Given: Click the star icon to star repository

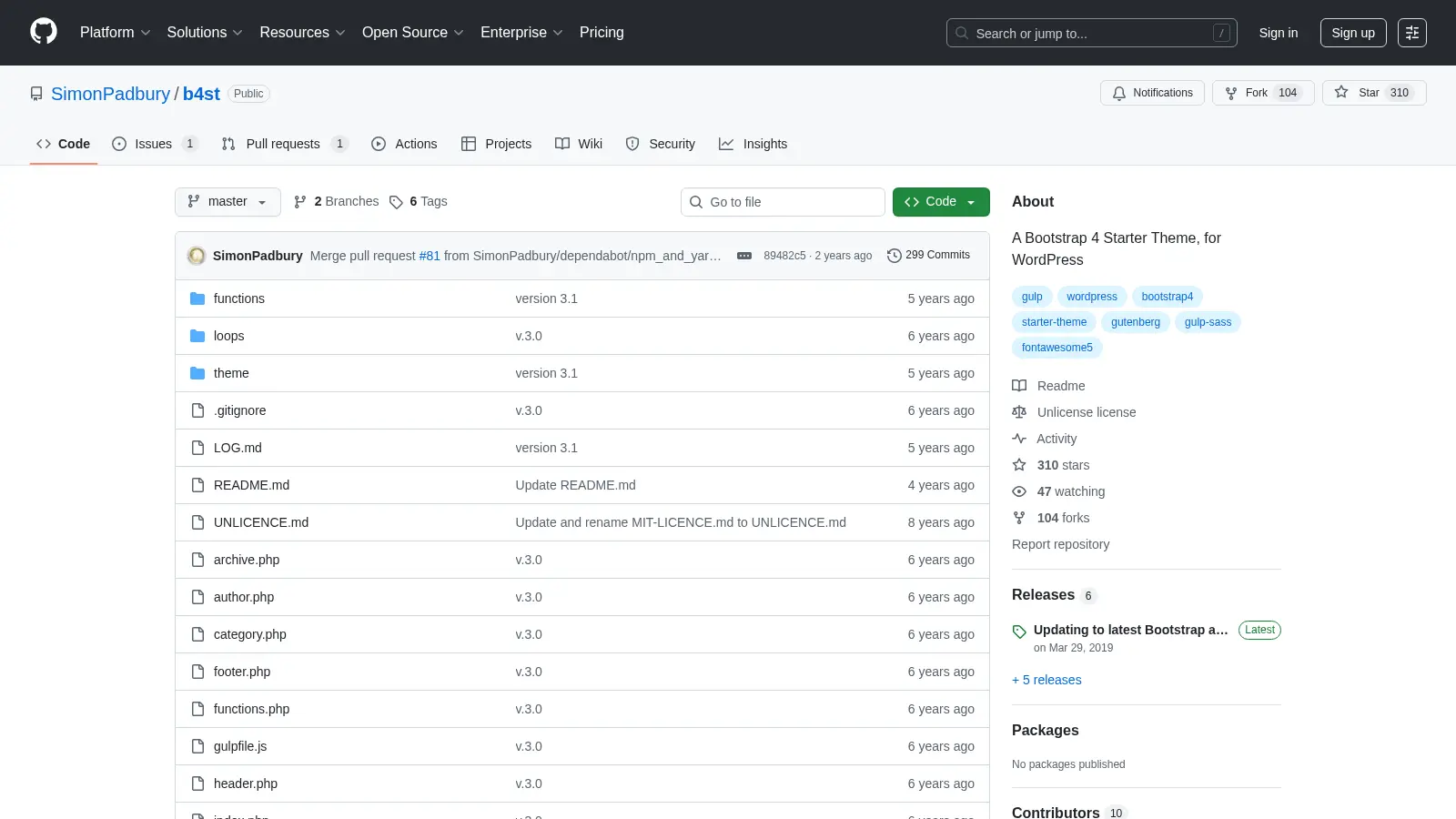Looking at the screenshot, I should tap(1341, 92).
